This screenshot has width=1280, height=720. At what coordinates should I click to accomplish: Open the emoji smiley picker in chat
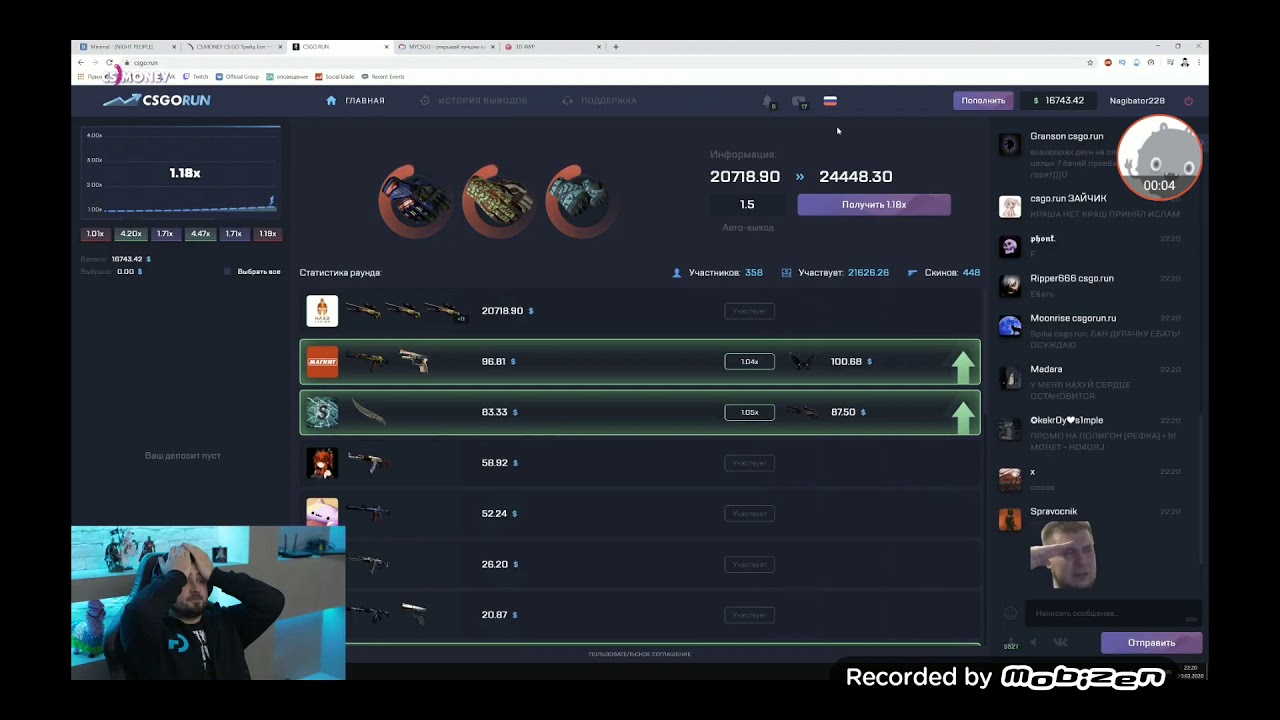(1010, 613)
